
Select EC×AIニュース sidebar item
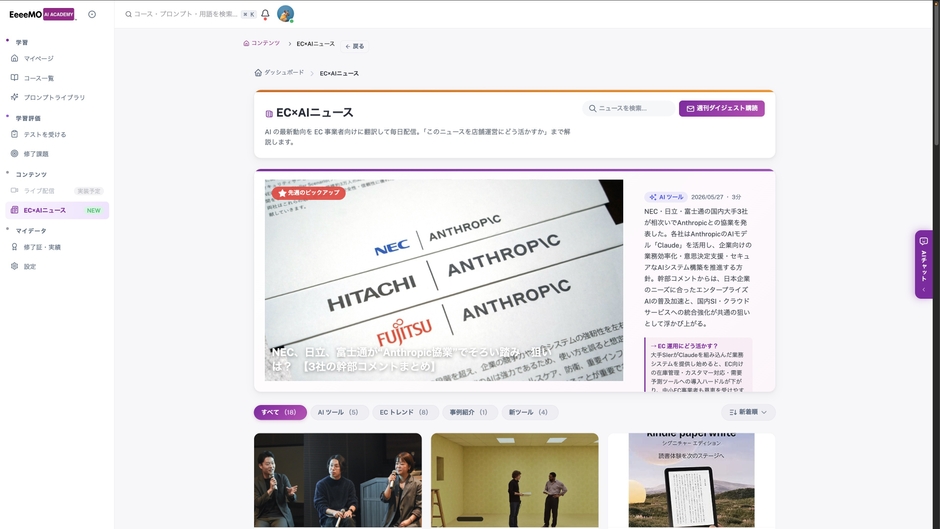pos(57,211)
